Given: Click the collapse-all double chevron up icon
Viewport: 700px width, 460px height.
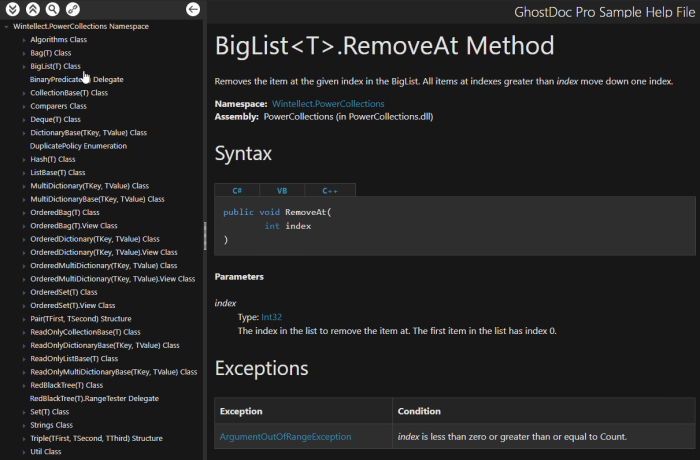Looking at the screenshot, I should 33,9.
